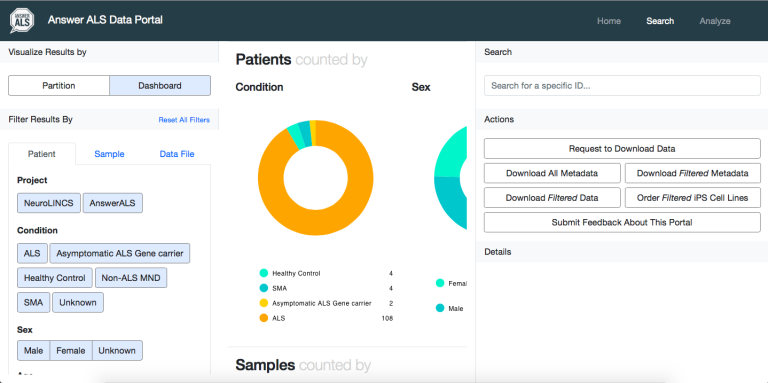
Task: Click Download All Metadata button
Action: [x=552, y=173]
